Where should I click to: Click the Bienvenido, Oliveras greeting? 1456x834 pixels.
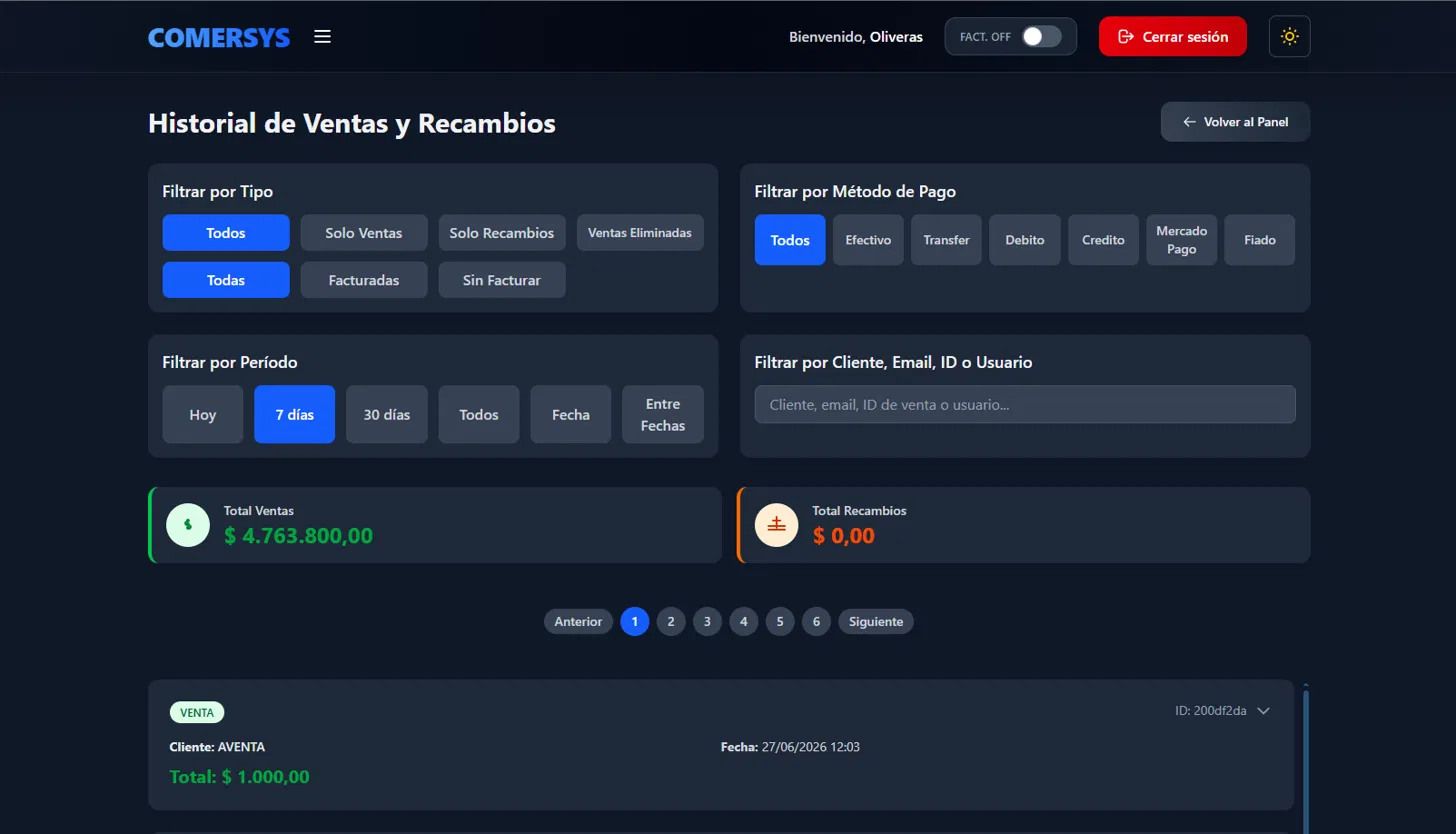pos(856,37)
